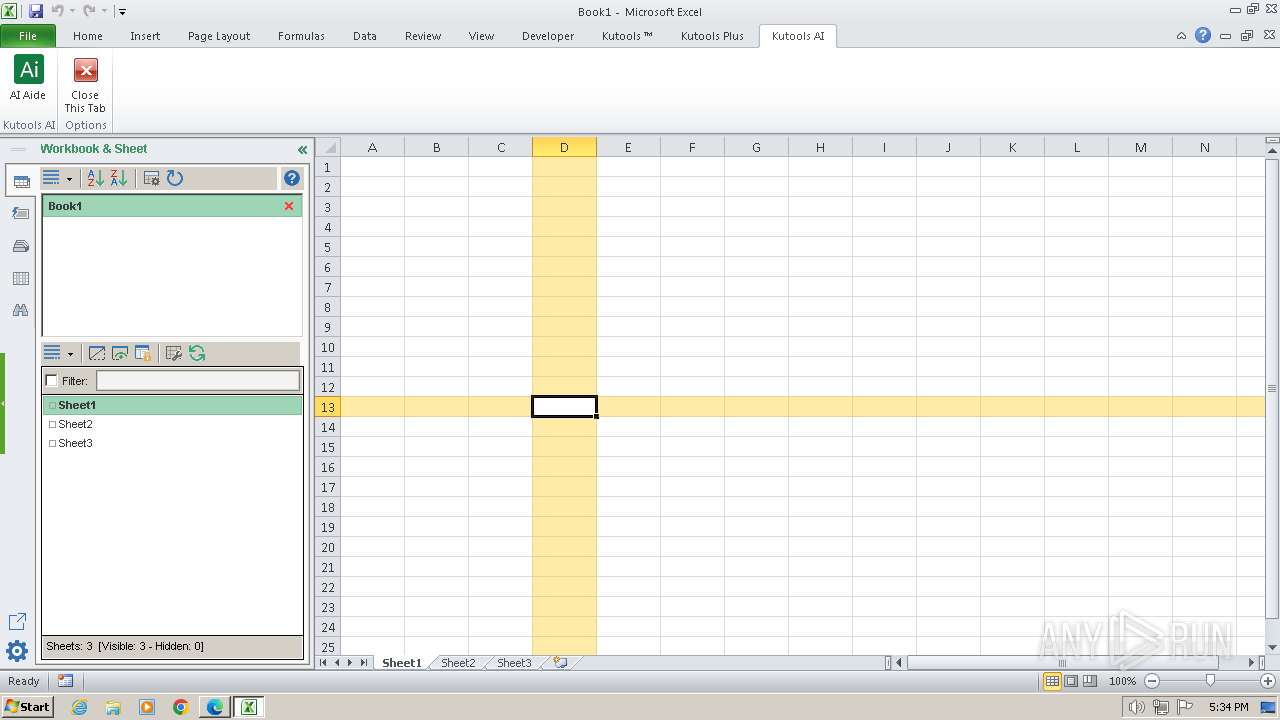Launch Chrome from the taskbar
The height and width of the screenshot is (720, 1280).
pyautogui.click(x=181, y=707)
